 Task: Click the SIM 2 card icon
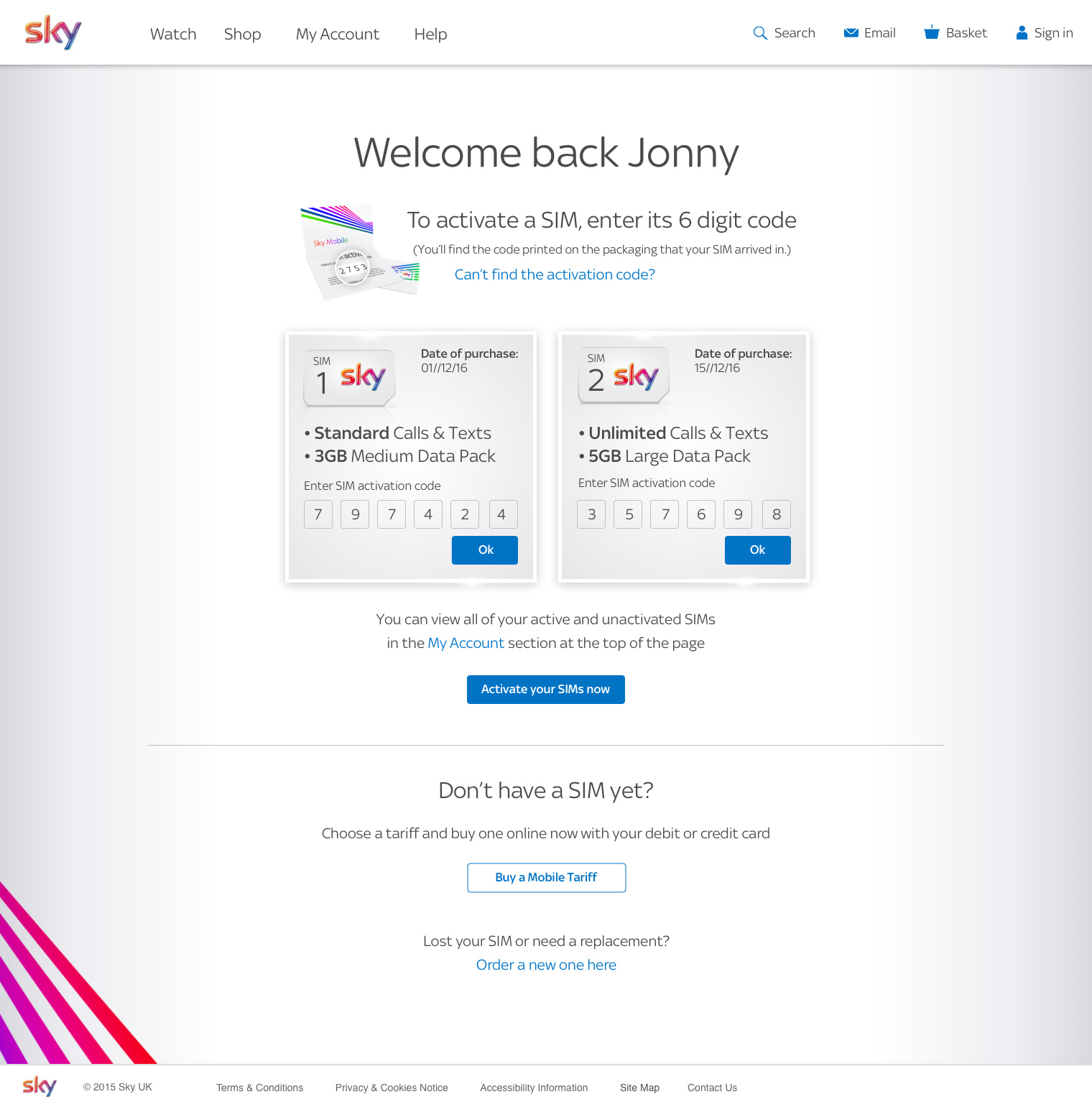tap(624, 375)
